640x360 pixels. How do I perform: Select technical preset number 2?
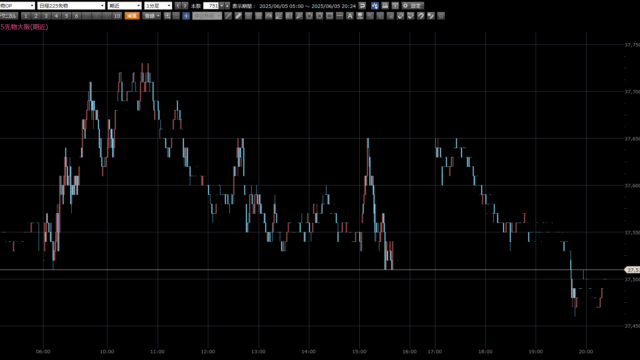click(36, 16)
